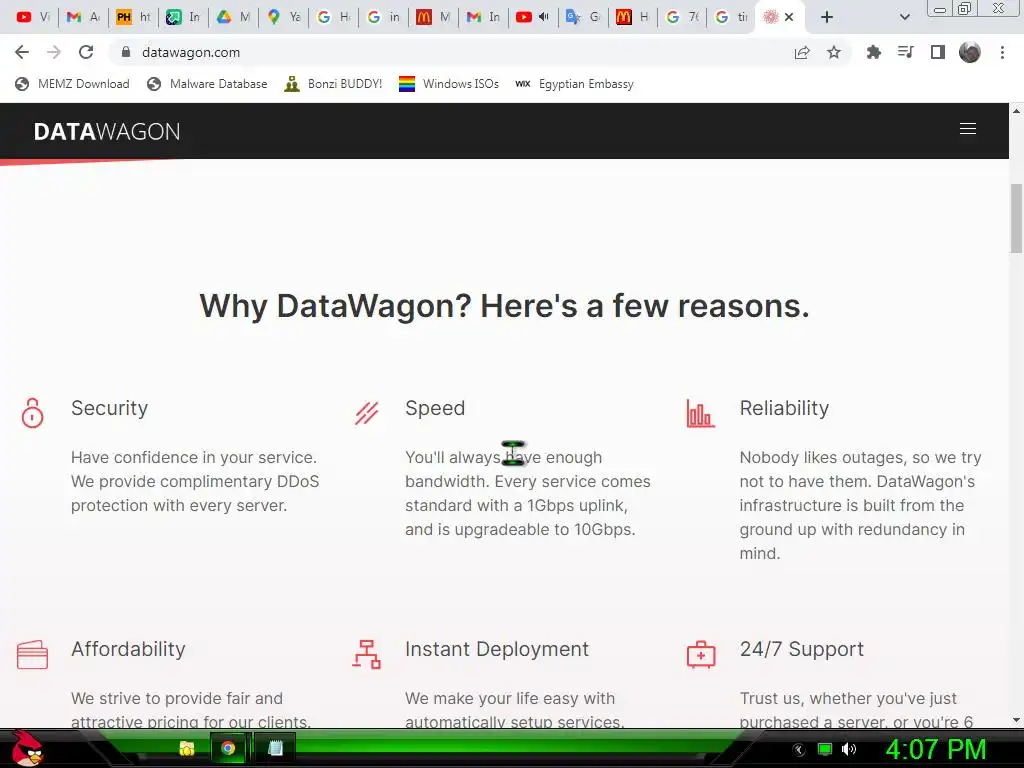This screenshot has height=768, width=1024.
Task: Click the Reliability bar chart icon
Action: [x=700, y=413]
